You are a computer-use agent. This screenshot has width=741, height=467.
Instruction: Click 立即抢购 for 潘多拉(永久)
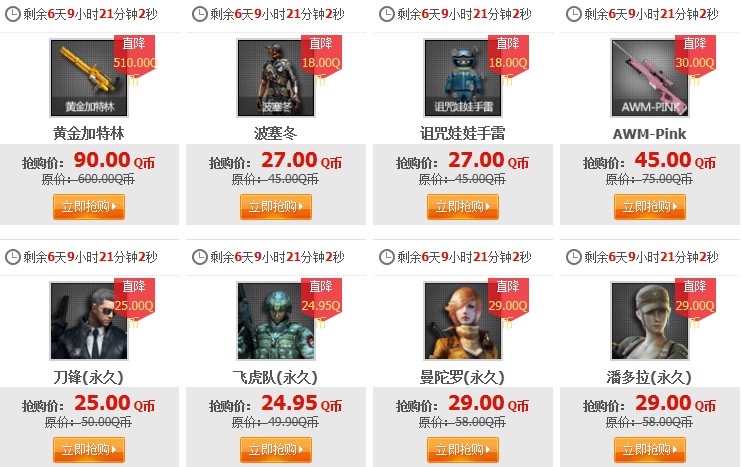650,450
